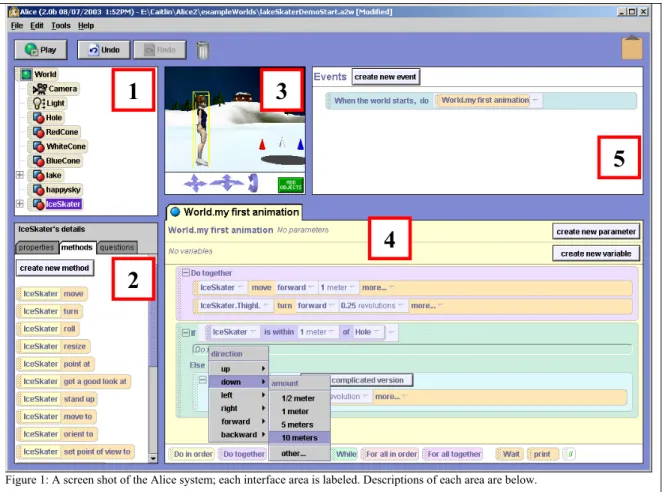Click the camera horizontal move arrows
Screen dimensions: 665x492
click(227, 183)
